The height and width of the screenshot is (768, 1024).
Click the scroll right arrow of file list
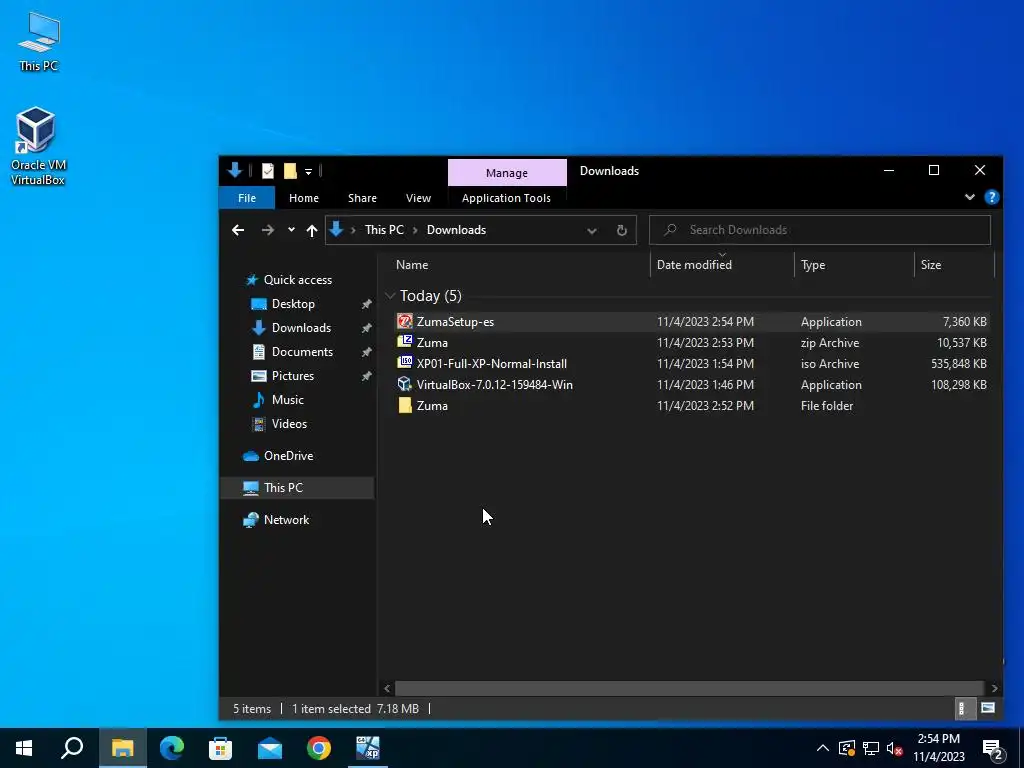click(x=994, y=688)
